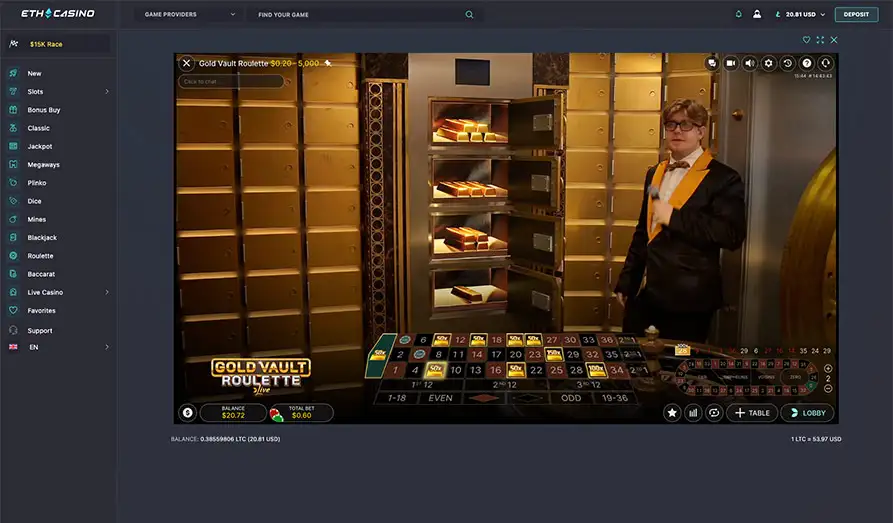Open the Jackpot category
893x523 pixels.
pyautogui.click(x=40, y=146)
